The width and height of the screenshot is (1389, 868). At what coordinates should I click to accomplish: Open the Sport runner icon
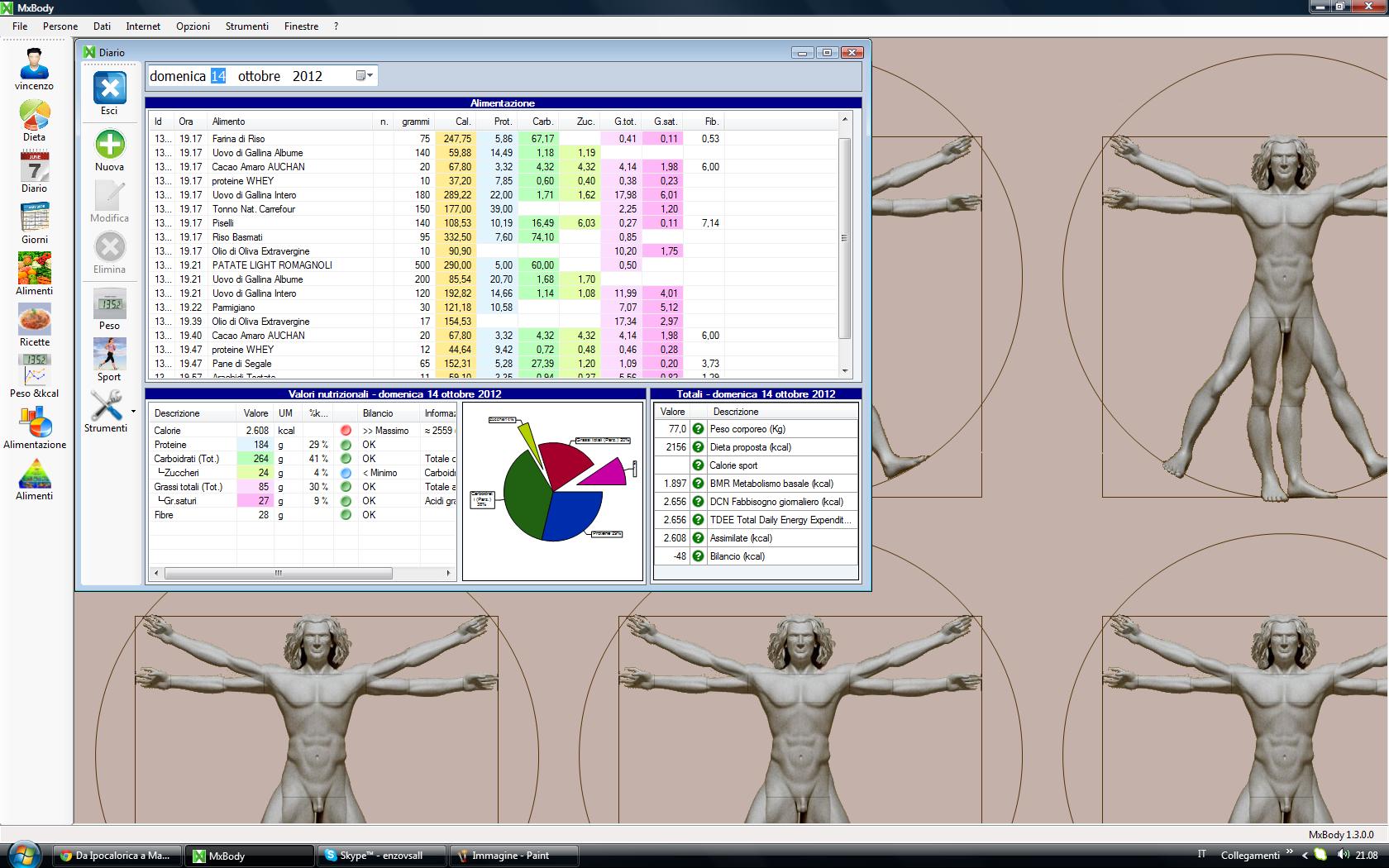109,355
